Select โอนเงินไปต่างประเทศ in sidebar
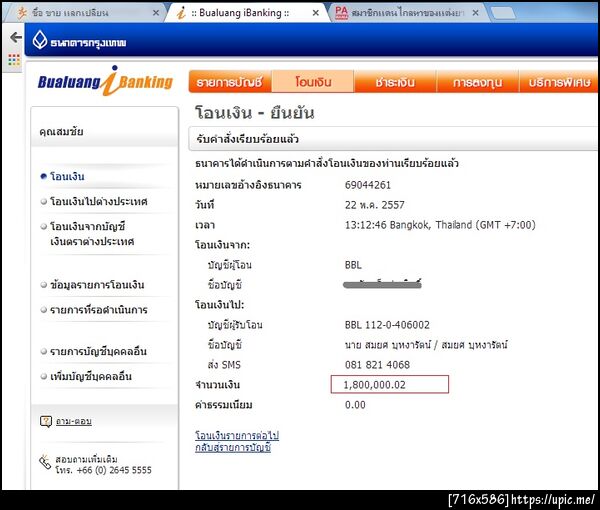Screen dimensions: 600x510 (99, 201)
